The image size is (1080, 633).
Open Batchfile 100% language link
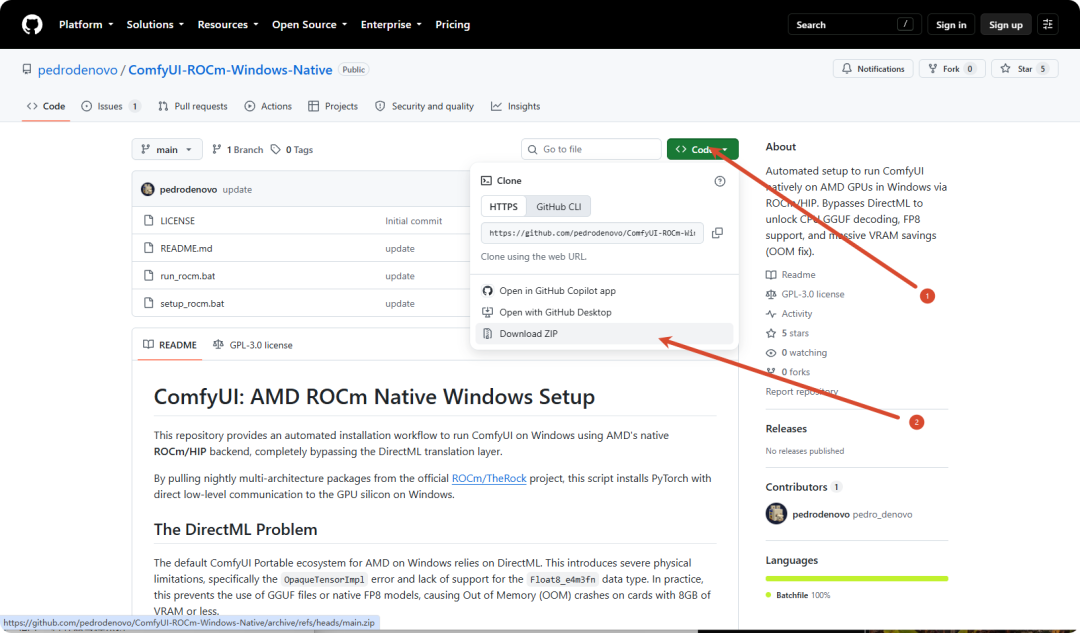coord(798,595)
